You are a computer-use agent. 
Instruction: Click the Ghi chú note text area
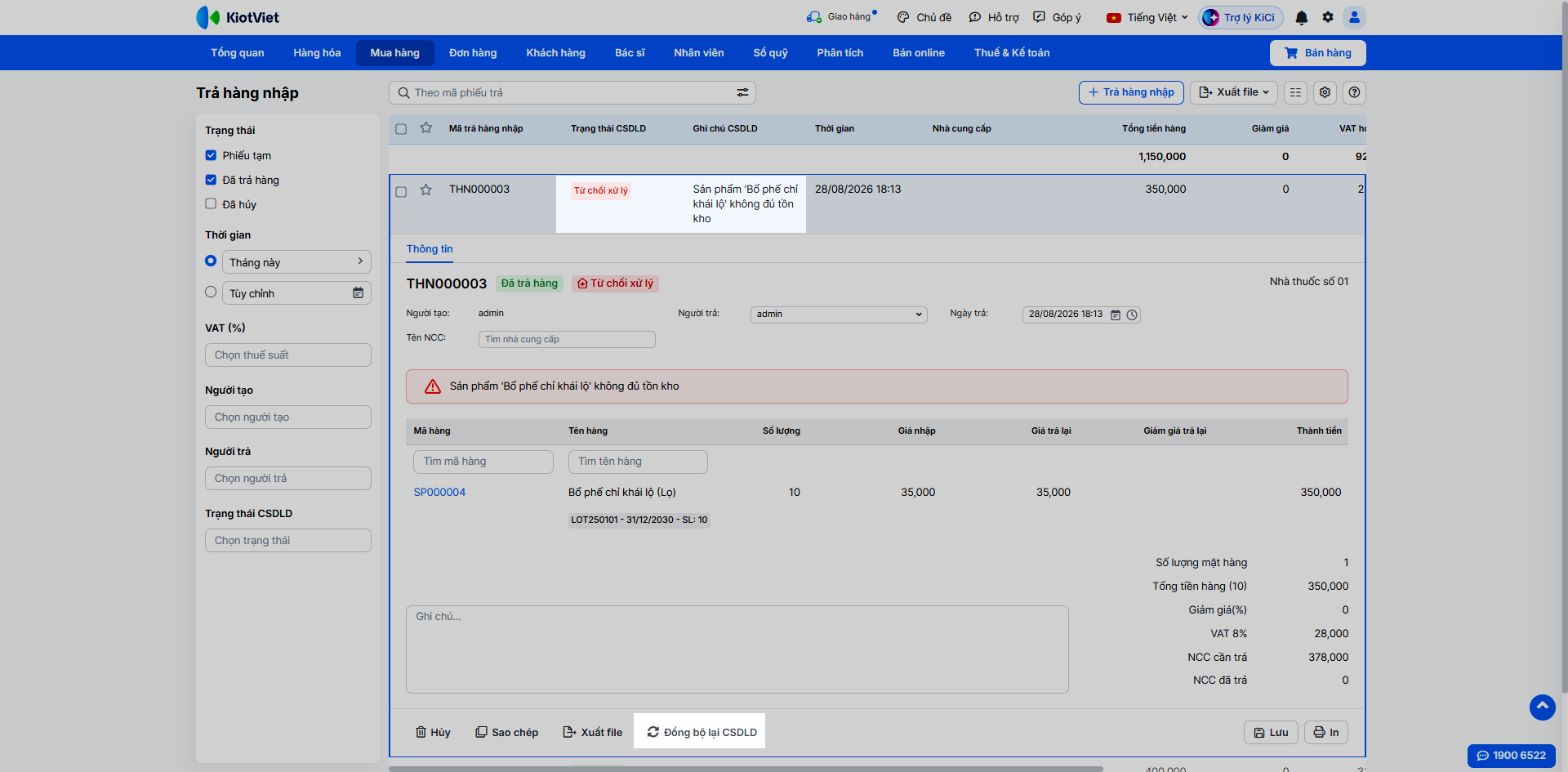[x=737, y=649]
